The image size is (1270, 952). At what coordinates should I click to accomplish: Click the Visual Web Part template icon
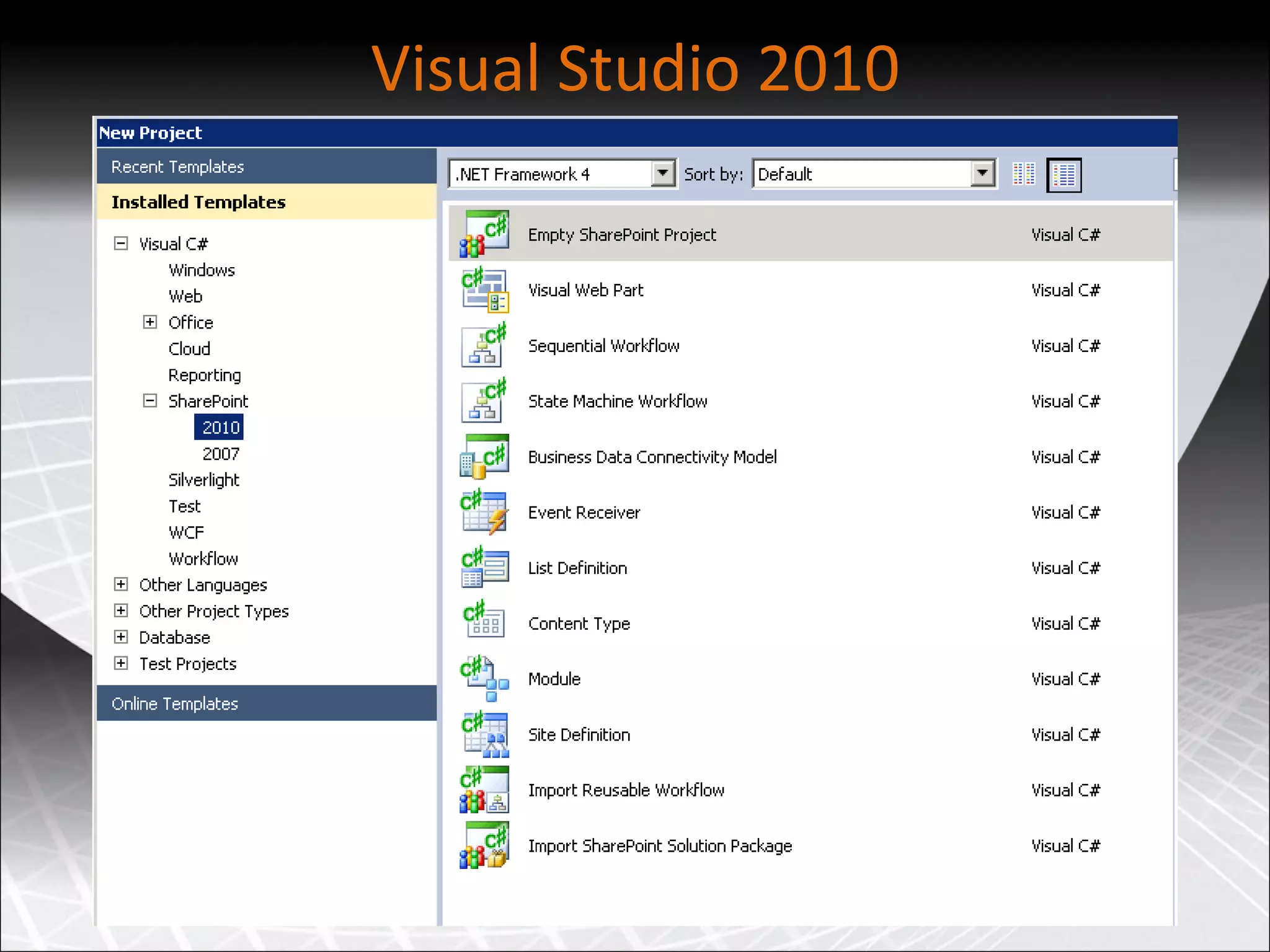point(484,290)
